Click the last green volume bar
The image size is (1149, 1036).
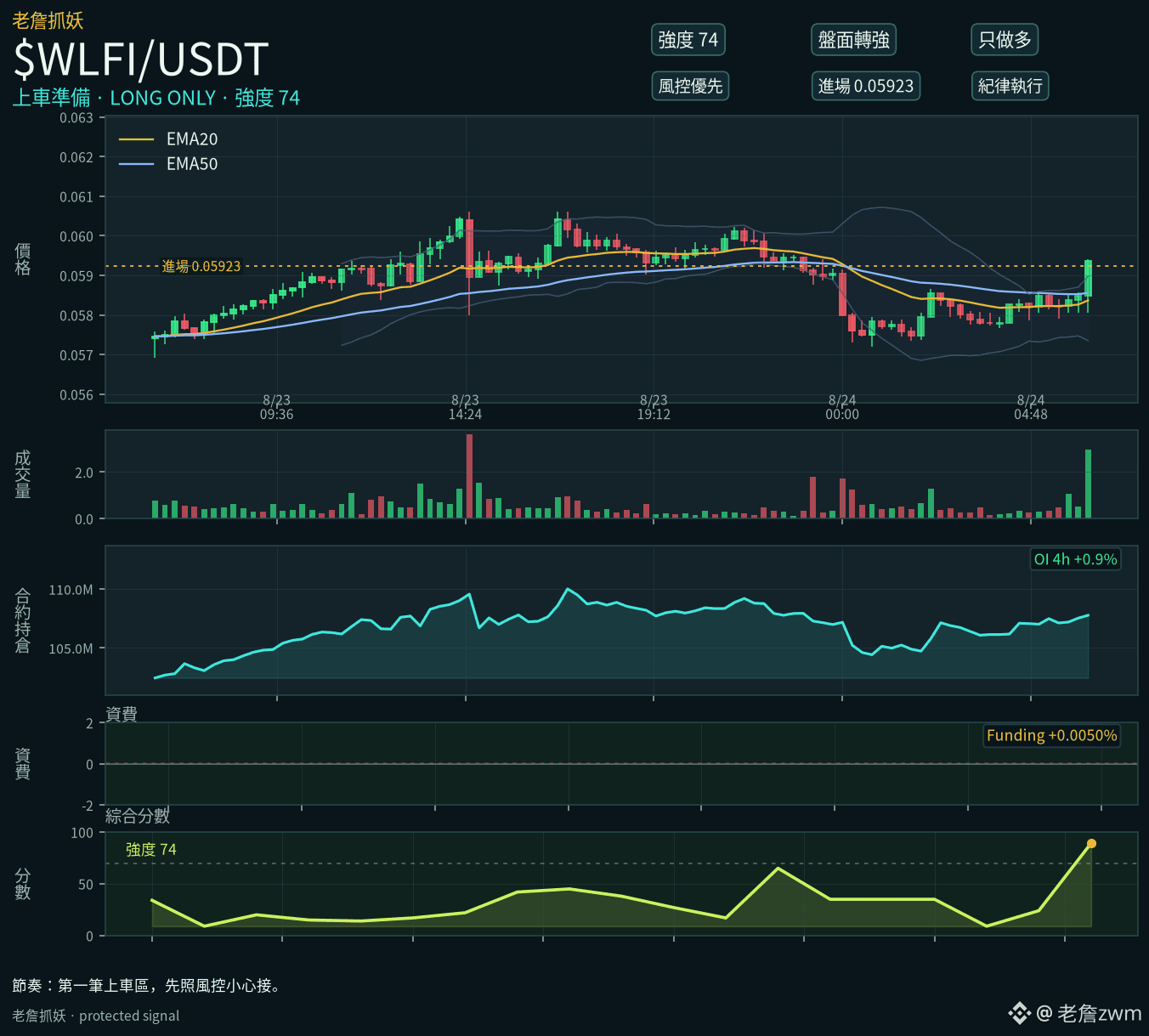[x=1088, y=484]
